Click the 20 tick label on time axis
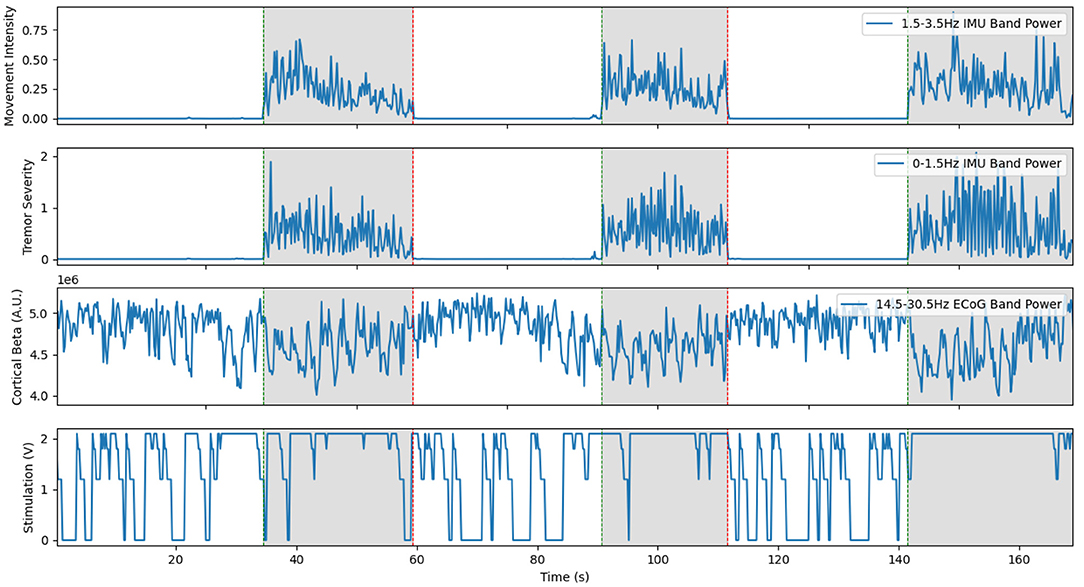Viewport: 1084px width, 587px height. [176, 559]
